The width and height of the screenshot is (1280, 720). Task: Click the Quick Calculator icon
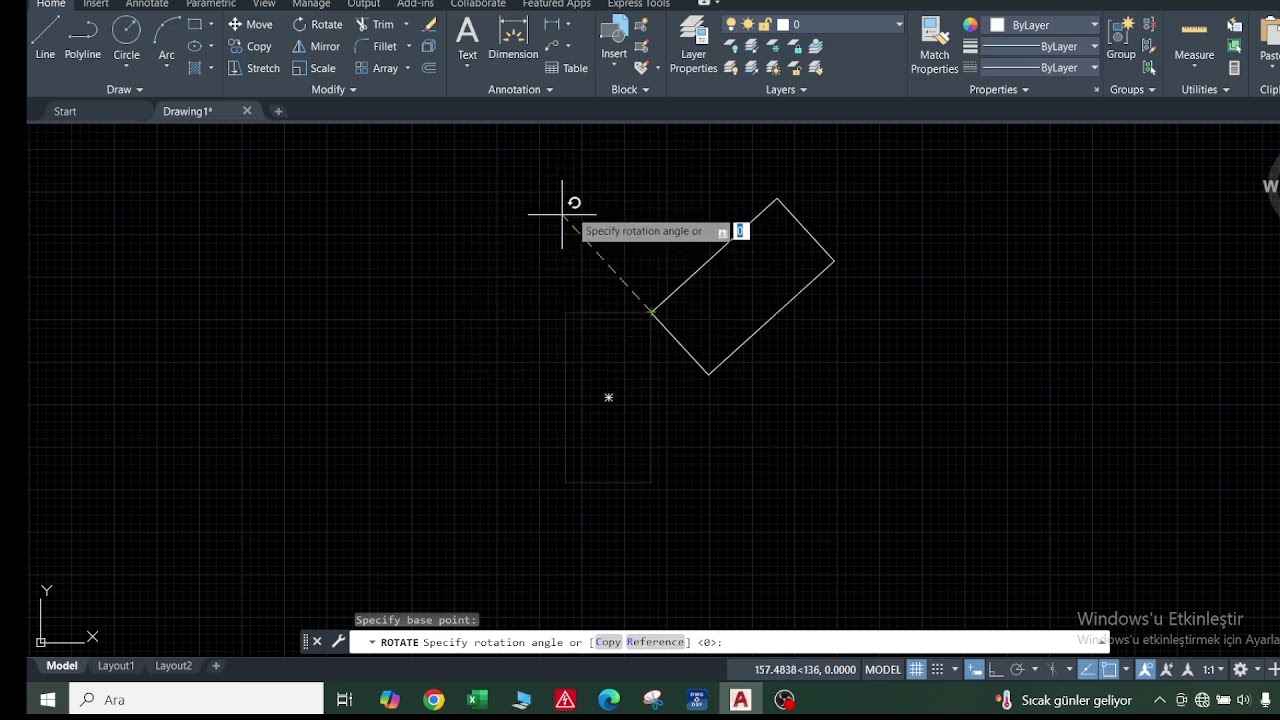(x=1235, y=68)
